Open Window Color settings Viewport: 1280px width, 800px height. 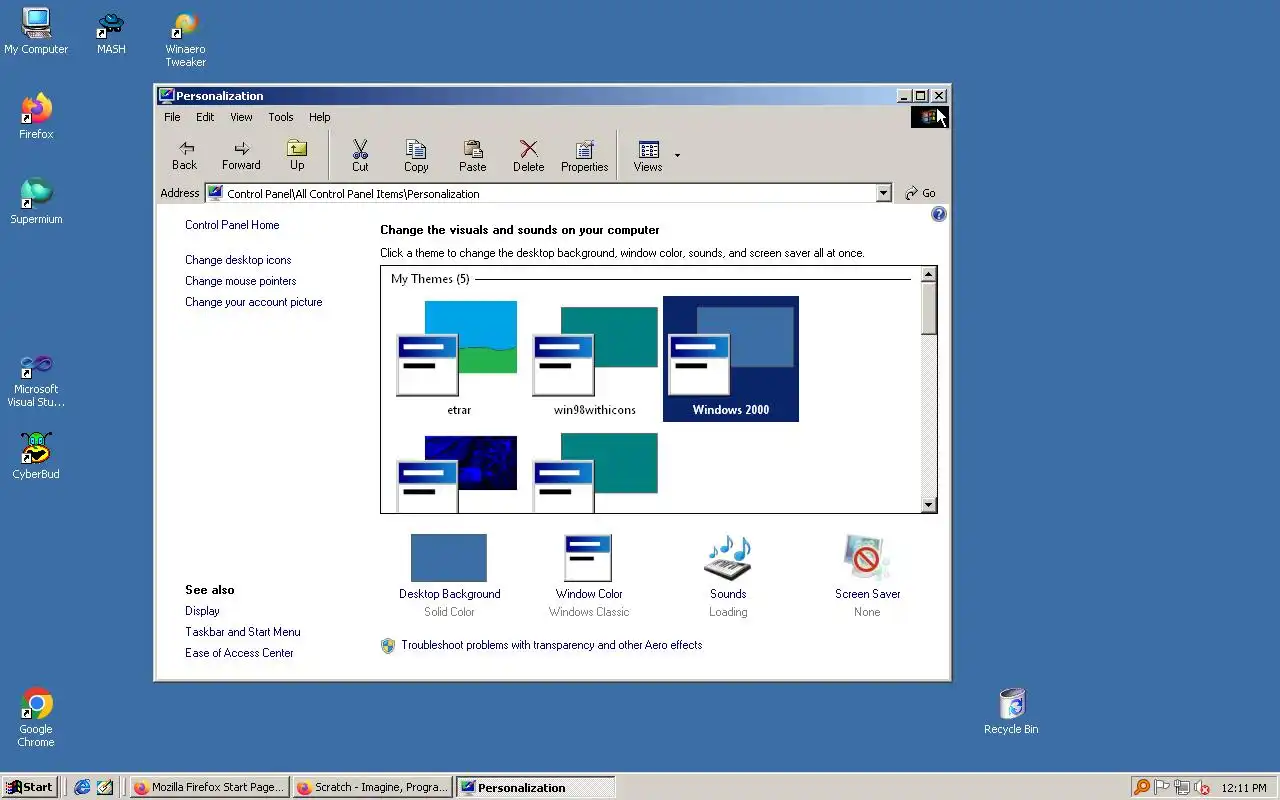588,575
